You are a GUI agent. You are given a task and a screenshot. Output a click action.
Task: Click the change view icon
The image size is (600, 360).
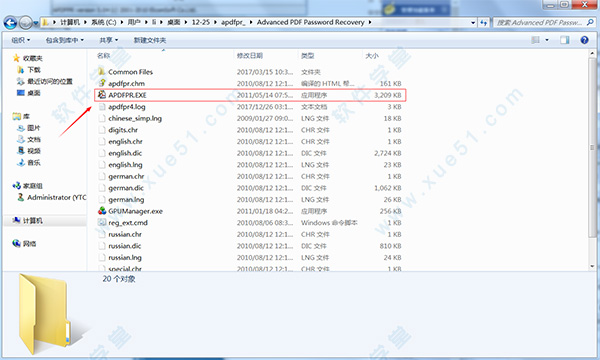coord(536,40)
